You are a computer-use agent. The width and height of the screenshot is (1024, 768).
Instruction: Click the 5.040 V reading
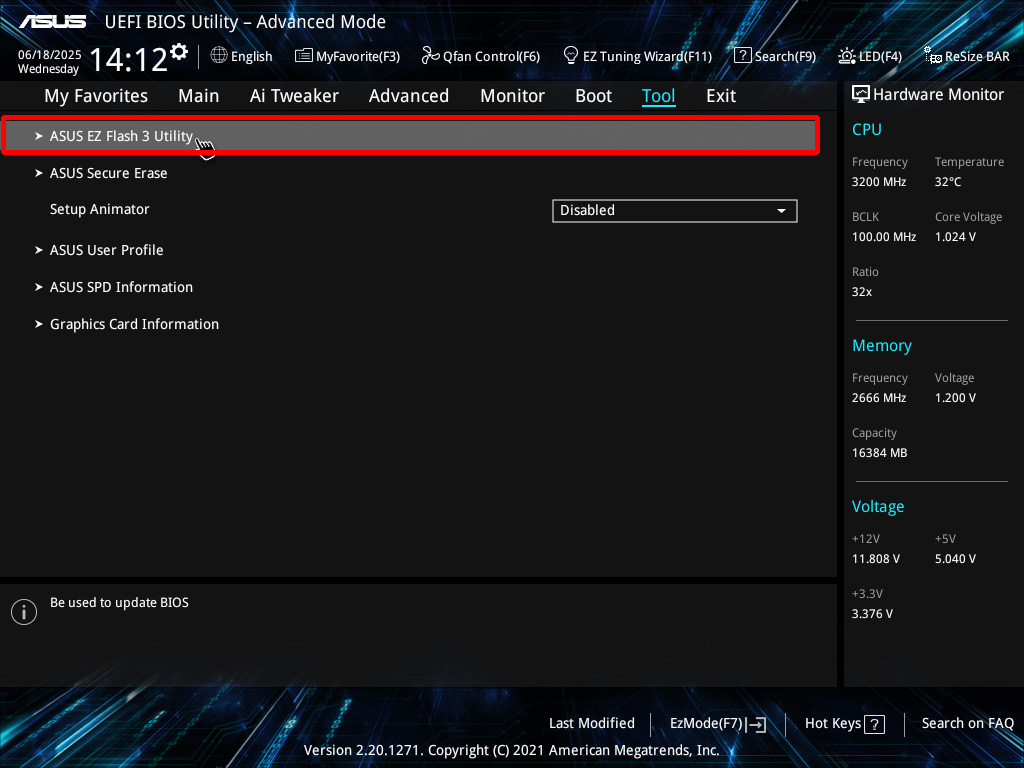[x=955, y=558]
